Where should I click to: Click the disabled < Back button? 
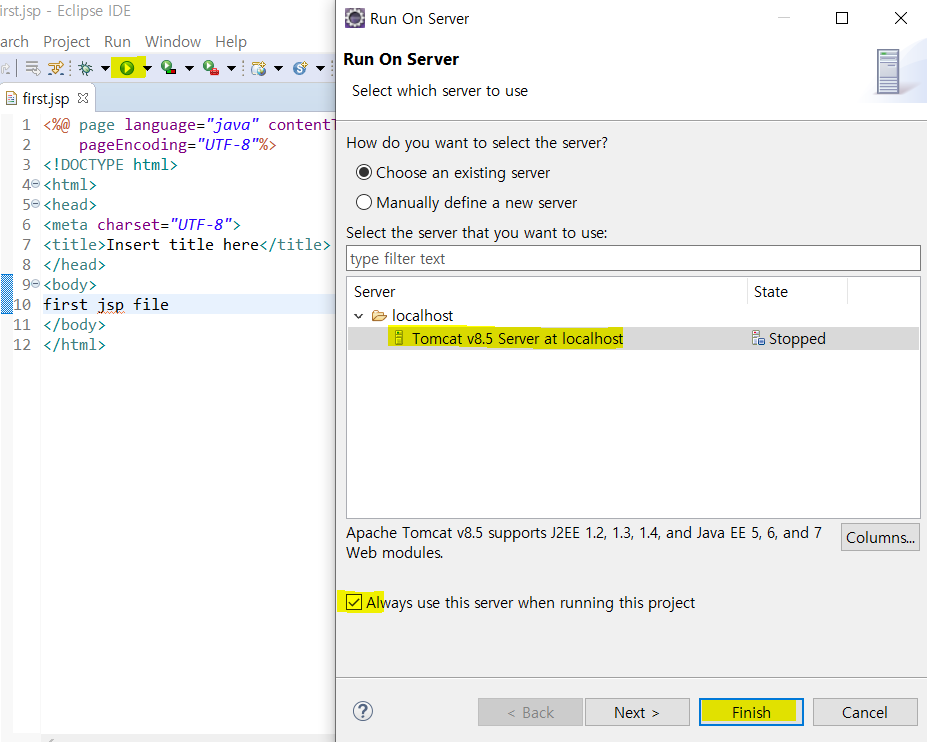pyautogui.click(x=530, y=712)
